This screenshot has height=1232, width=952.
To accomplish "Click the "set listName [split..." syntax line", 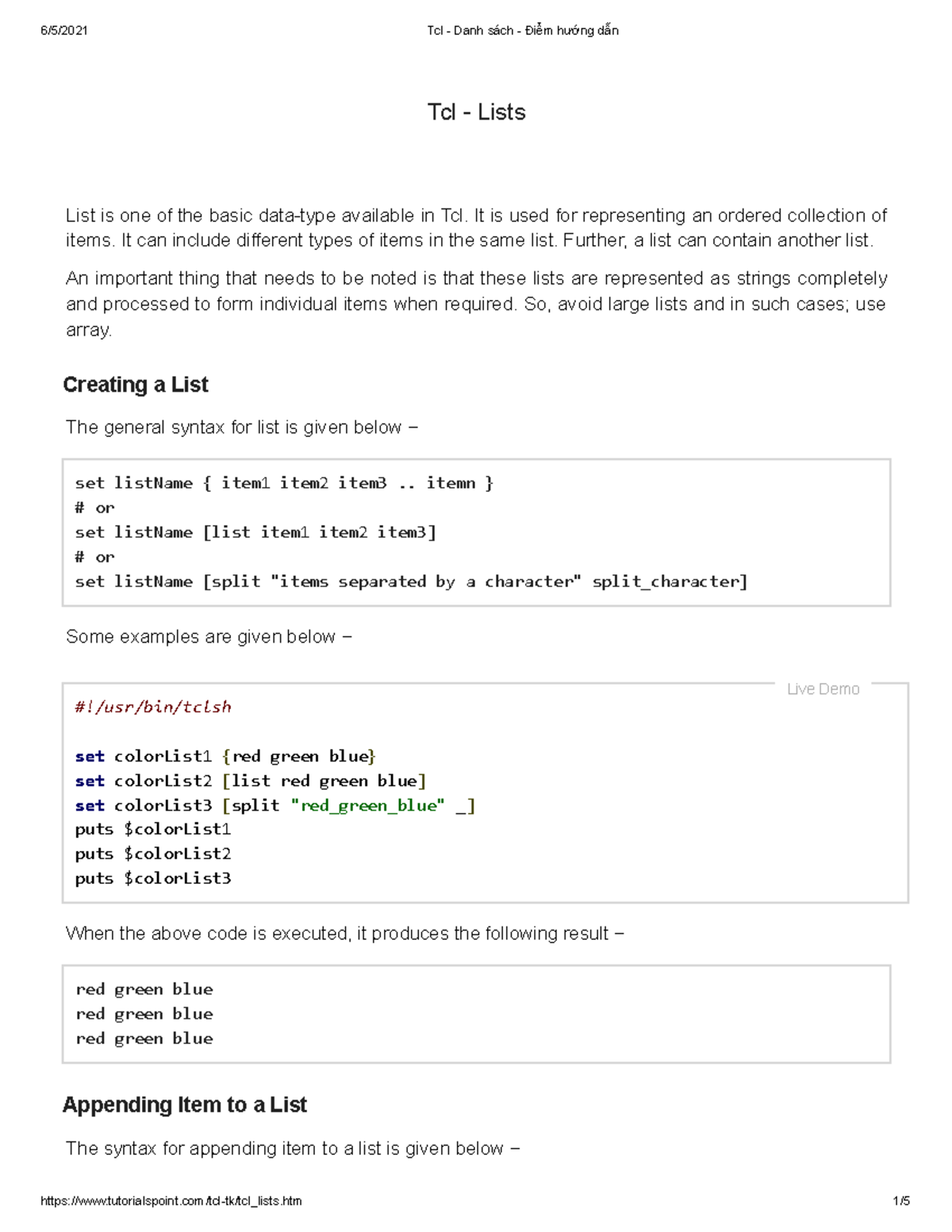I will coord(411,581).
